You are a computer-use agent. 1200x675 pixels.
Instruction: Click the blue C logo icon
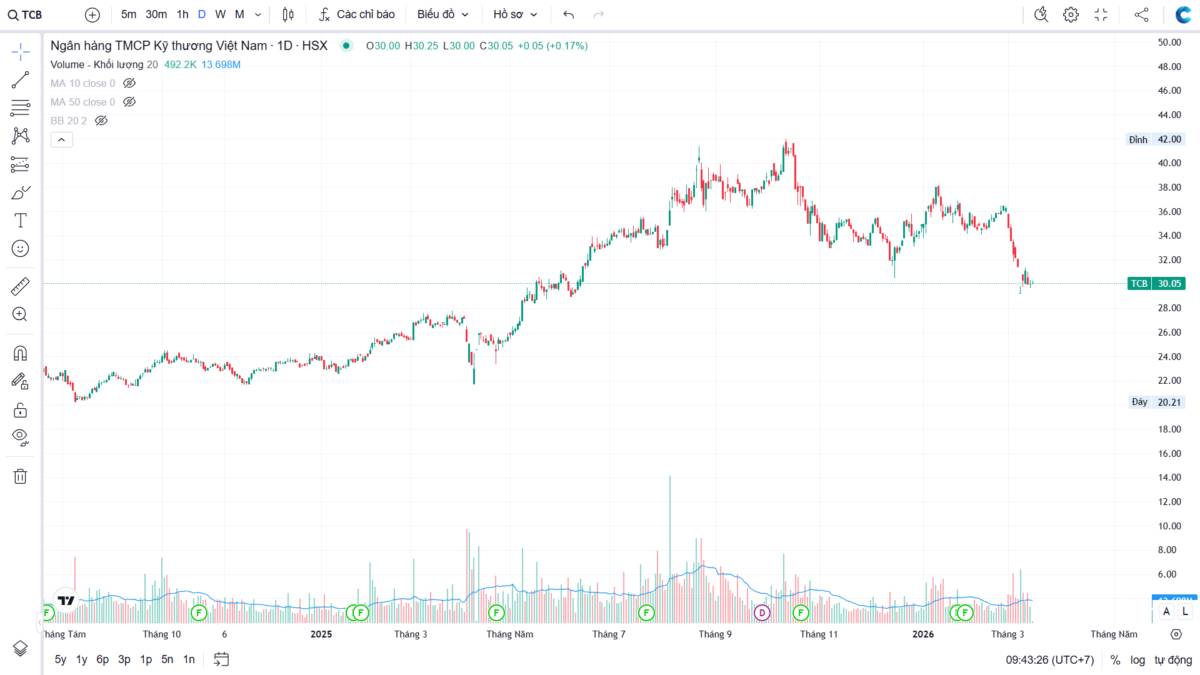tap(1183, 15)
